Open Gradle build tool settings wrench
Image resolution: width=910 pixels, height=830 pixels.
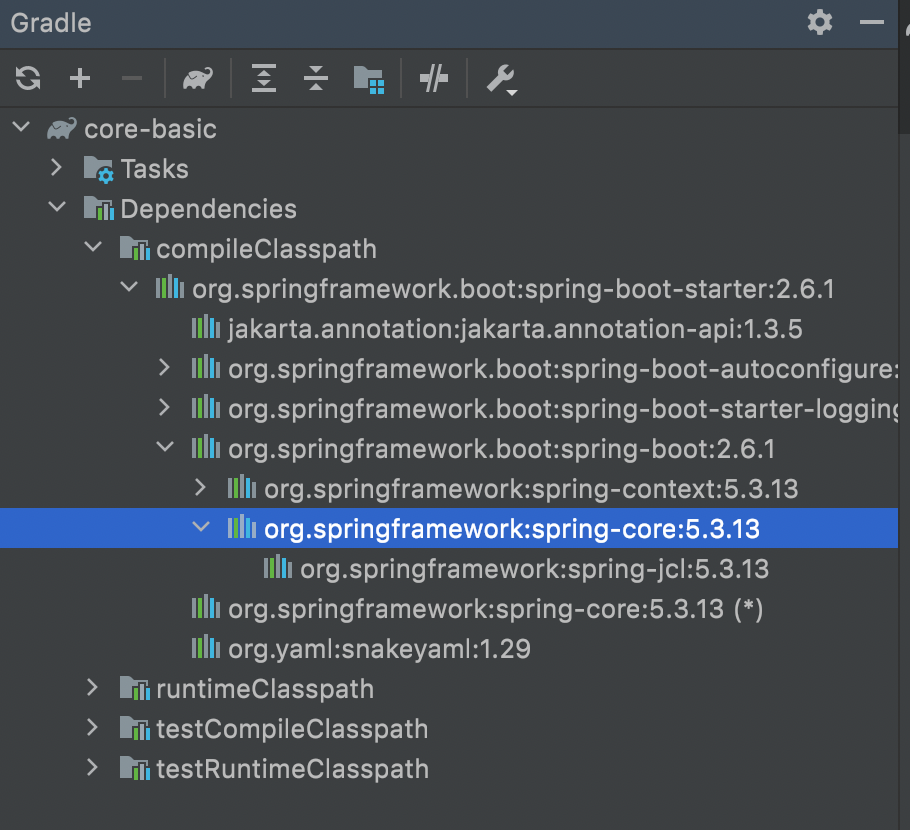502,80
